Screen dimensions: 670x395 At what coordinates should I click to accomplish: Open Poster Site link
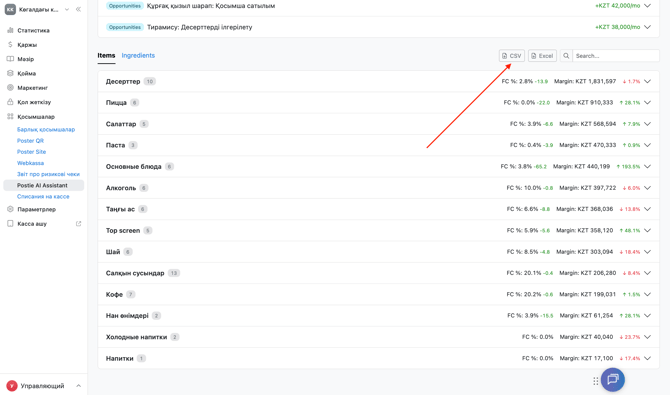pyautogui.click(x=31, y=152)
